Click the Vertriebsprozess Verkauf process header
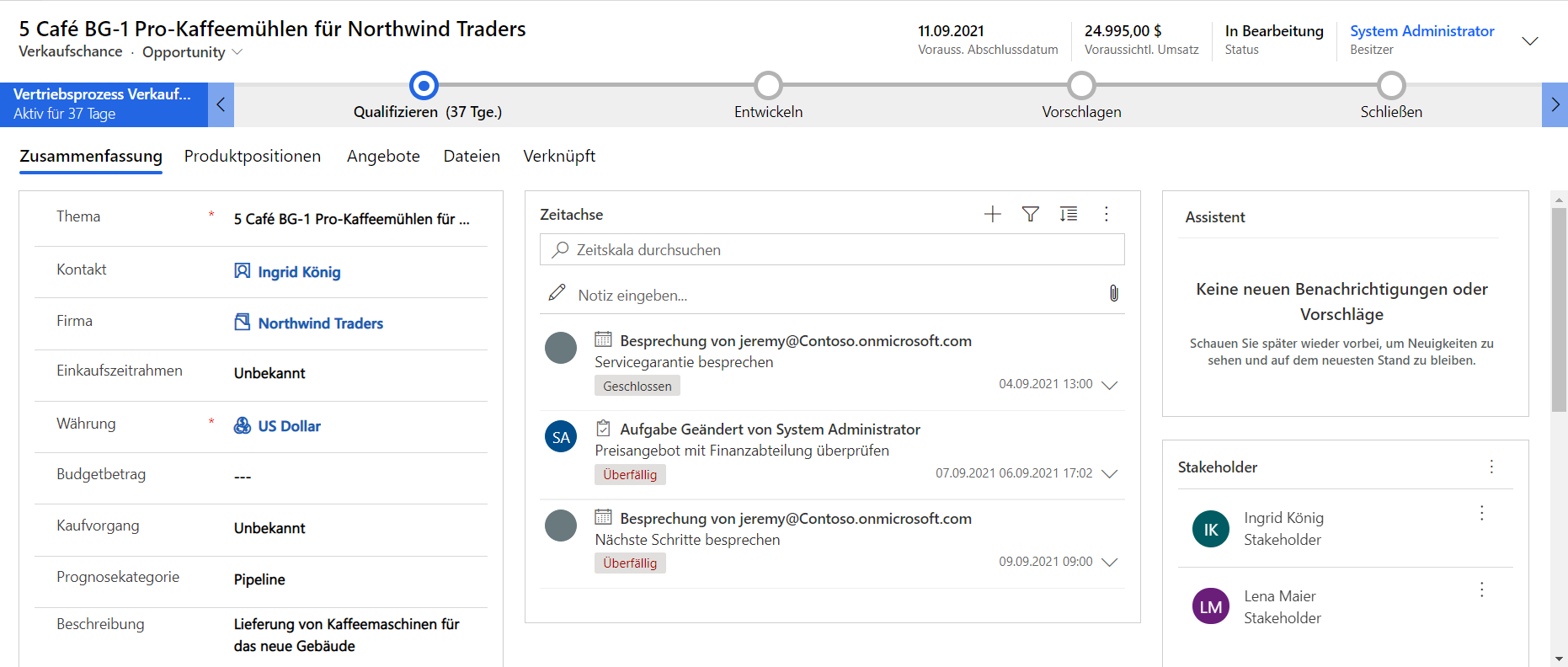This screenshot has height=667, width=1568. click(104, 104)
